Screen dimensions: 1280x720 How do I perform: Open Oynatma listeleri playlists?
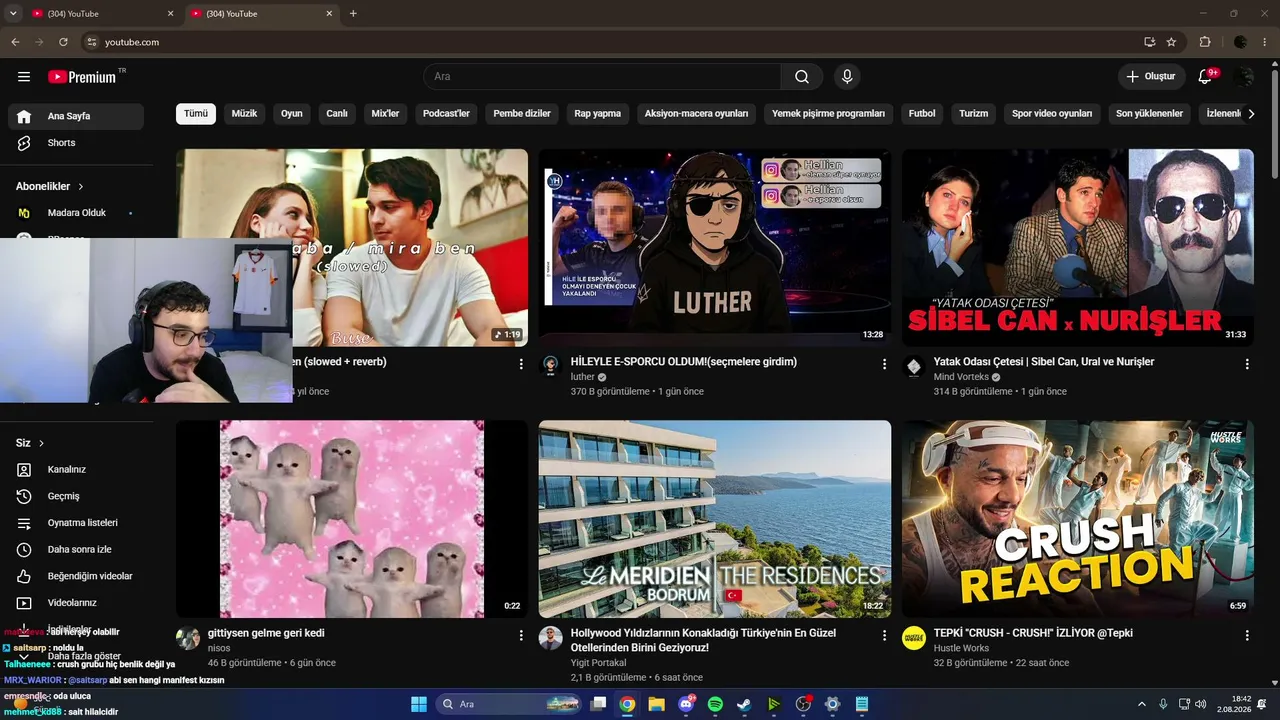tap(76, 523)
